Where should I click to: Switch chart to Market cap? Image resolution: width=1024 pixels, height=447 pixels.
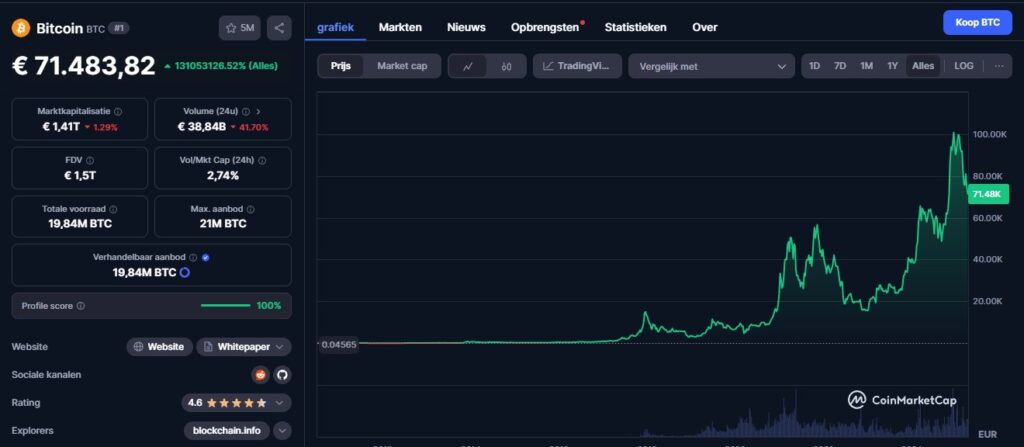(402, 66)
